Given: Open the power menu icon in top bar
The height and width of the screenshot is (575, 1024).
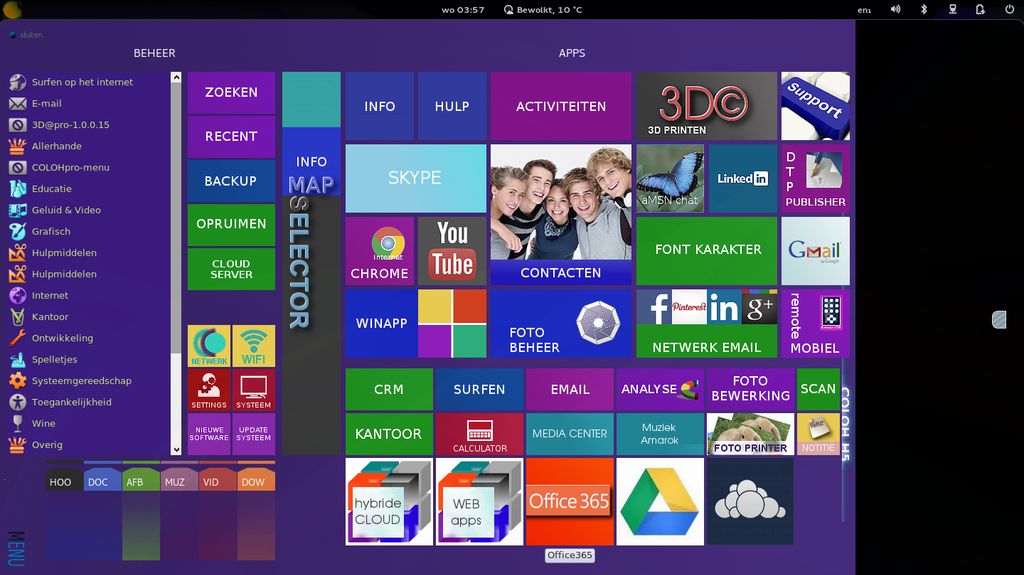Looking at the screenshot, I should point(1009,9).
